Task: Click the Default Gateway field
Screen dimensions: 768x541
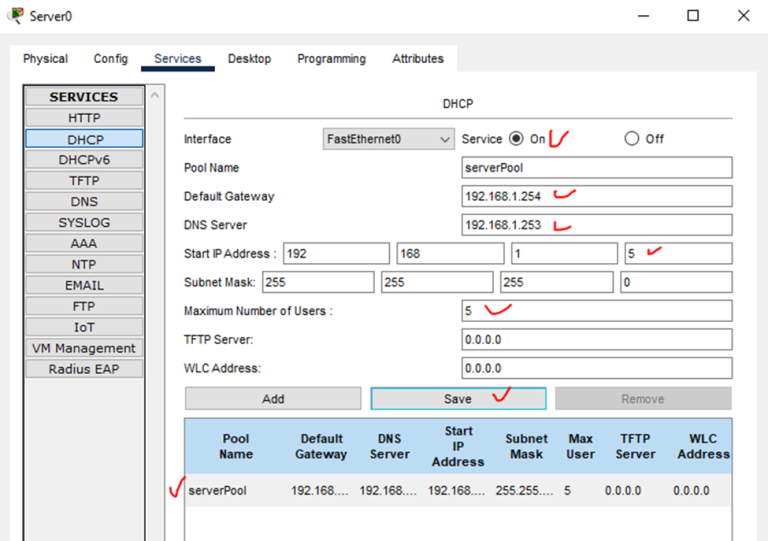Action: coord(597,196)
